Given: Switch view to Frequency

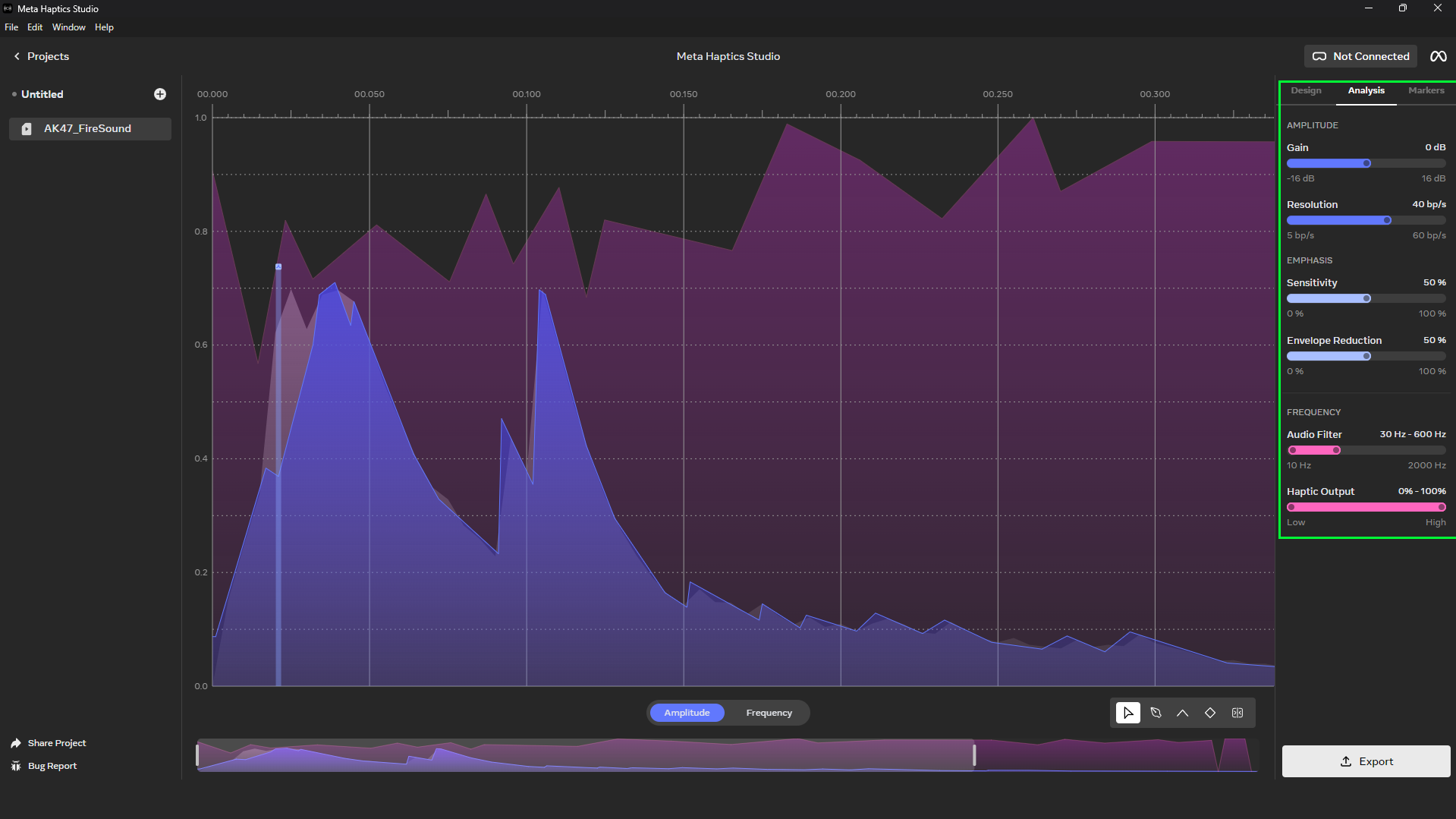Looking at the screenshot, I should click(x=769, y=713).
